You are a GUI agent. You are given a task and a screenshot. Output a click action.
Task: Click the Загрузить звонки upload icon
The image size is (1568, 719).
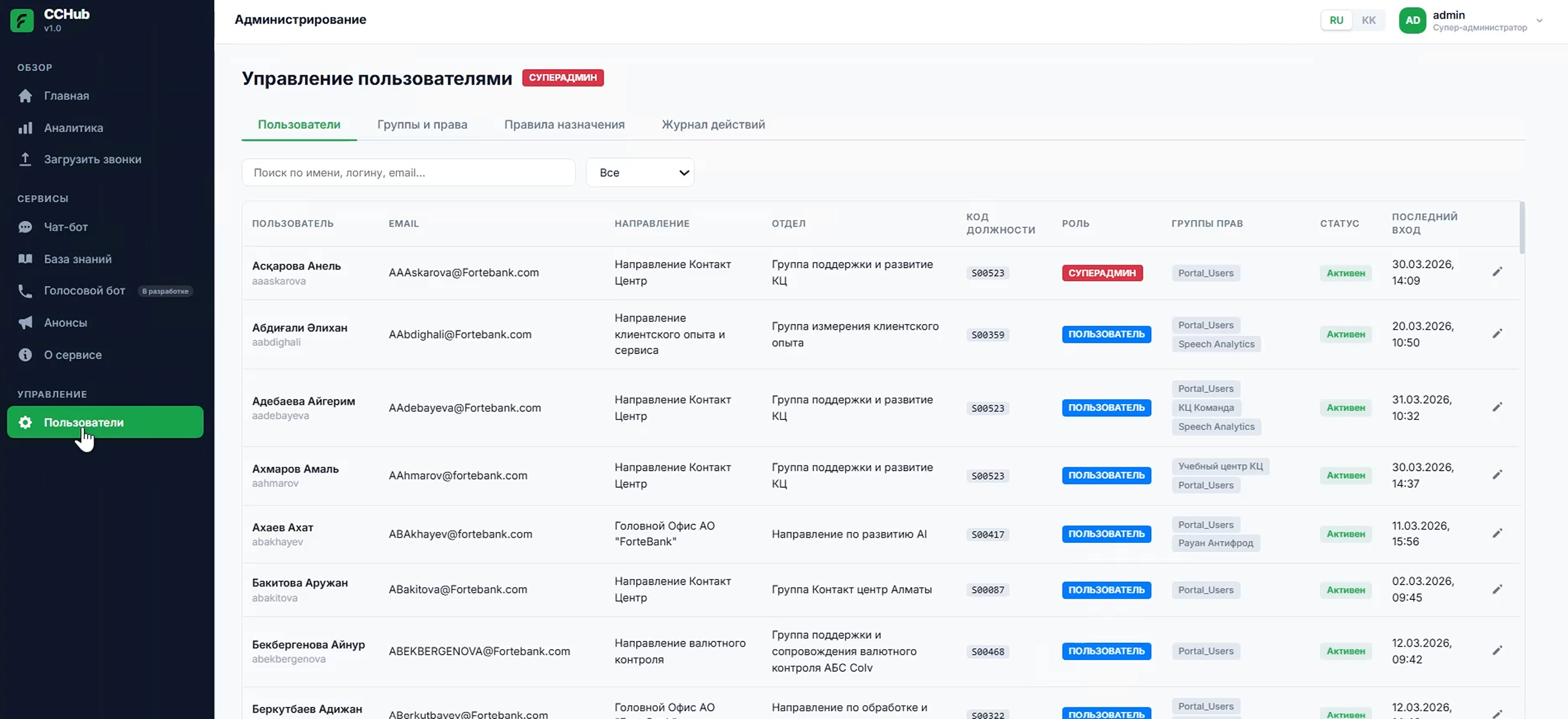tap(25, 159)
